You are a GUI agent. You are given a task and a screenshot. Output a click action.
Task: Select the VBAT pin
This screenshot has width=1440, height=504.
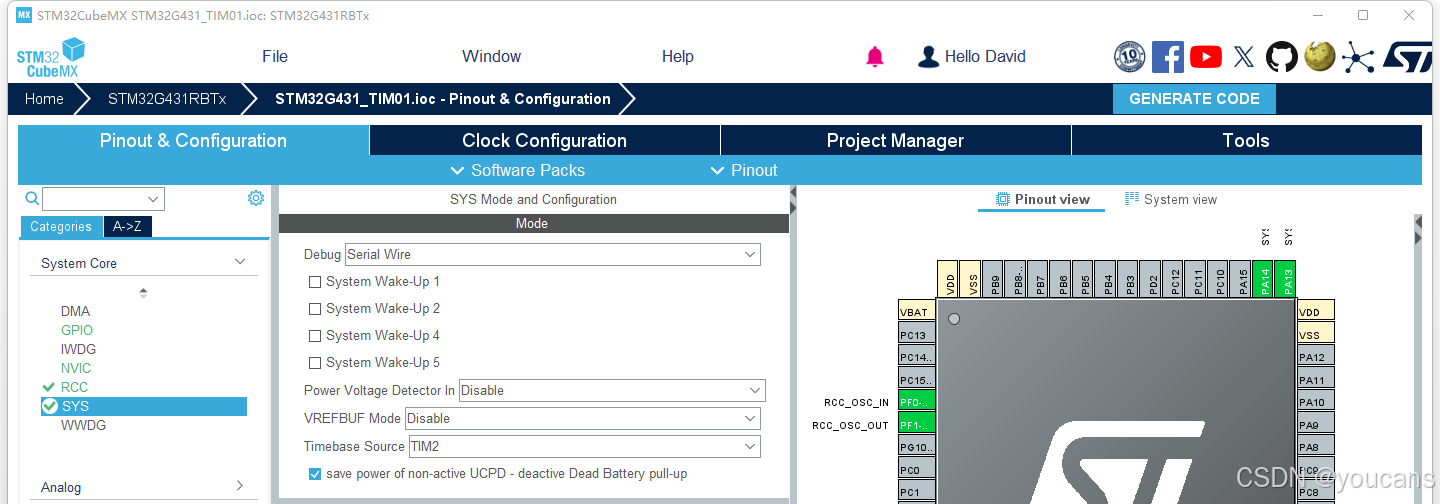916,312
